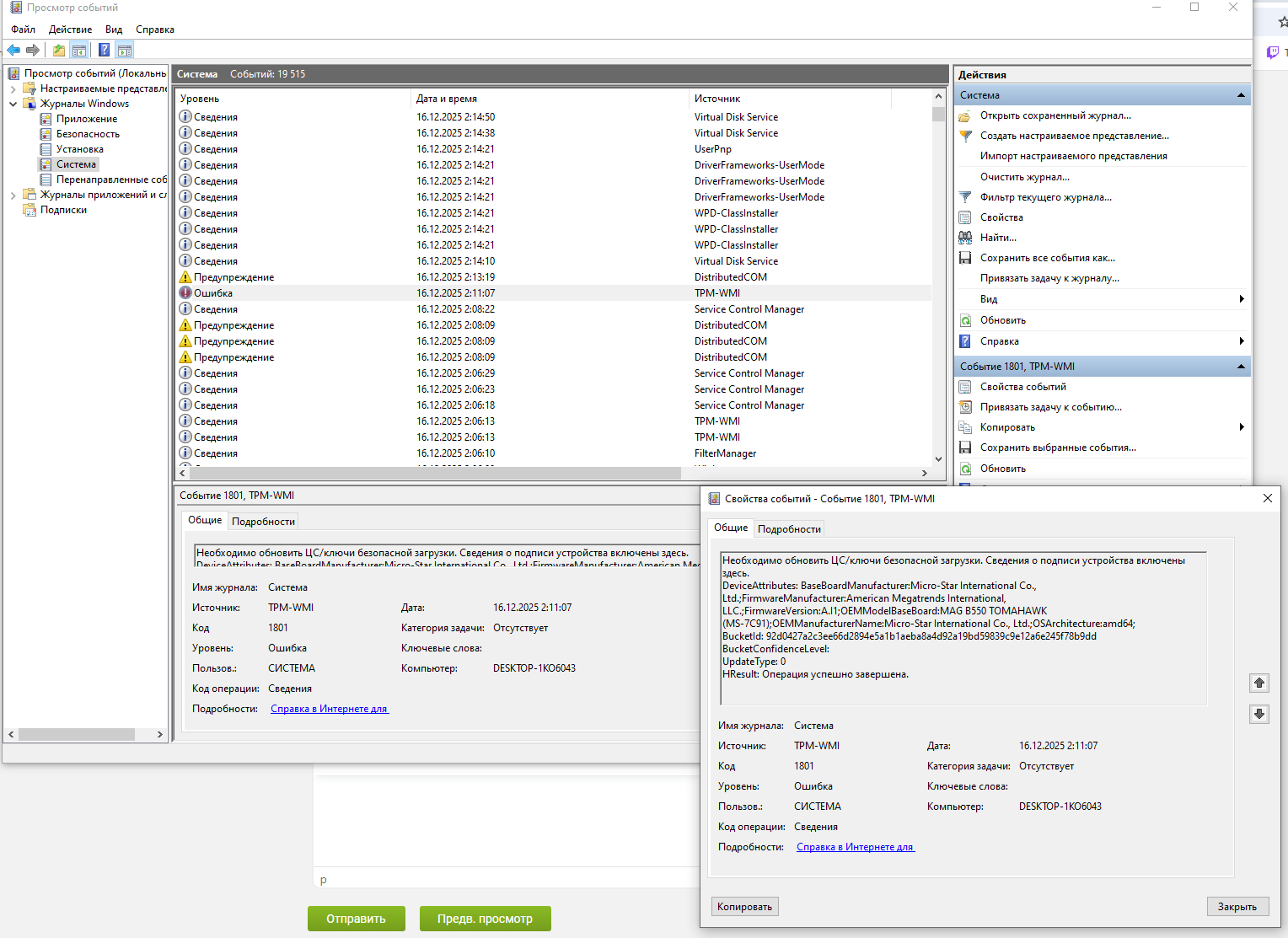Toggle the action pane toolbar icon

click(x=125, y=51)
